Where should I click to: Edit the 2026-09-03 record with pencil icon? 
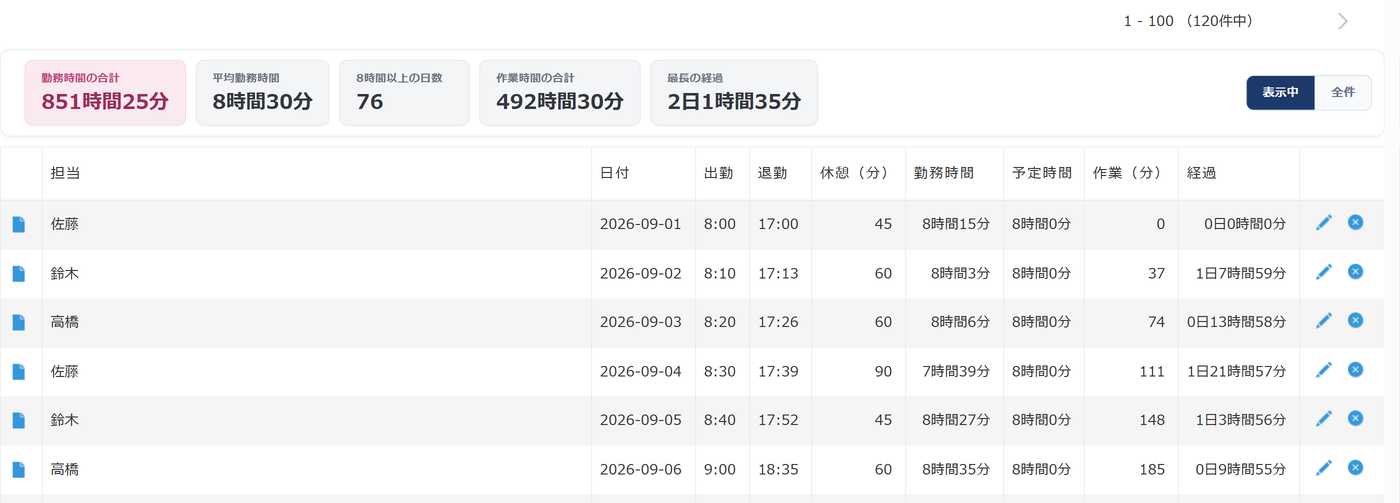coord(1324,321)
